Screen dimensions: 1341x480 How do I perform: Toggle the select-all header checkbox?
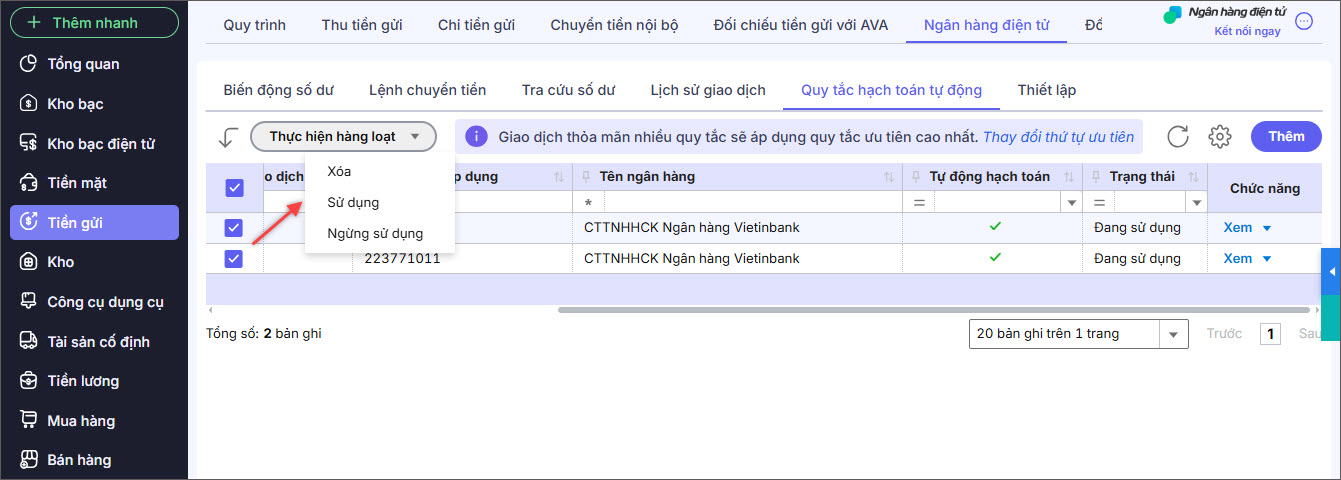click(234, 188)
